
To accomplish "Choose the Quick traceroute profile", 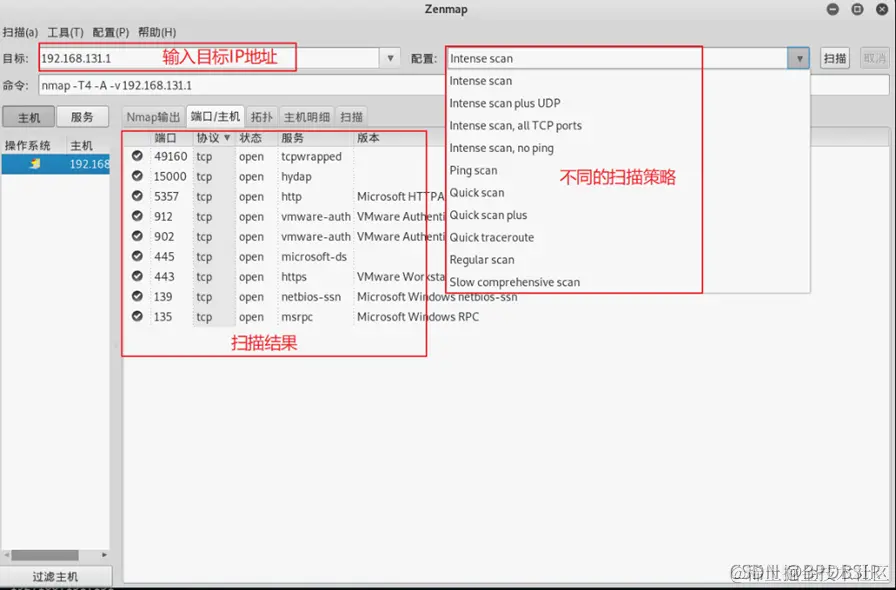I will pos(491,237).
